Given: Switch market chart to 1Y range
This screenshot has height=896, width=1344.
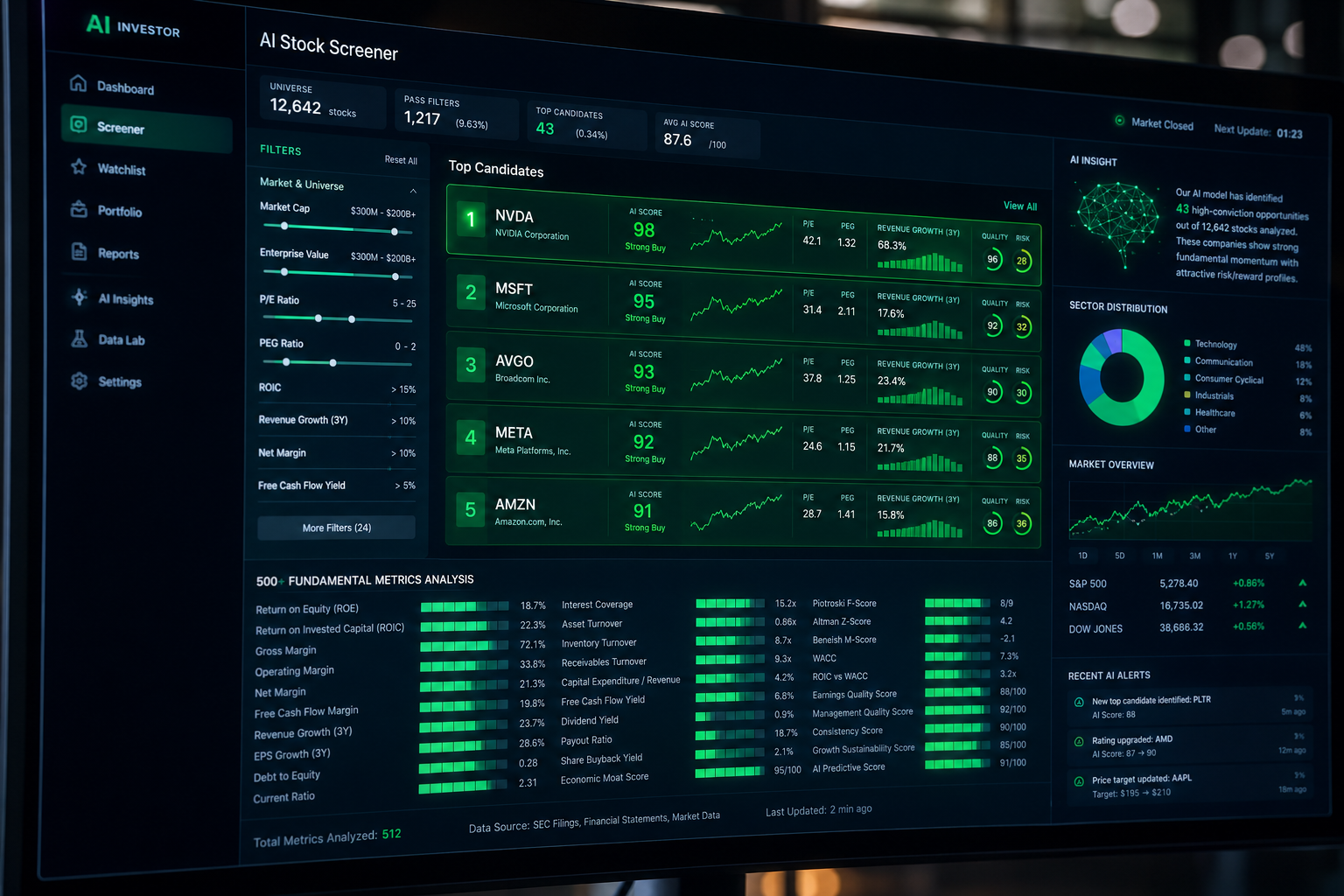Looking at the screenshot, I should [1232, 556].
